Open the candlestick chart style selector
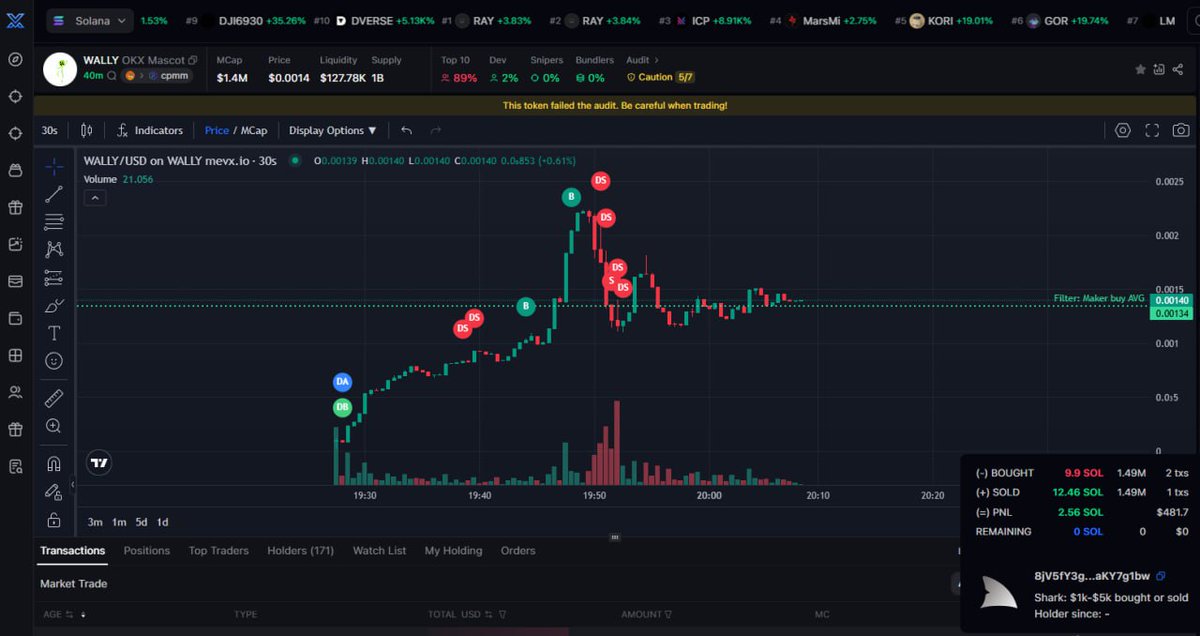Image resolution: width=1200 pixels, height=636 pixels. click(86, 130)
